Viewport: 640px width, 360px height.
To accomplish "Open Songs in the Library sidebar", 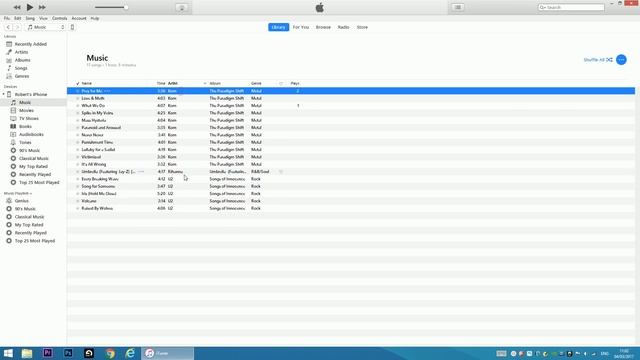I will [x=21, y=68].
